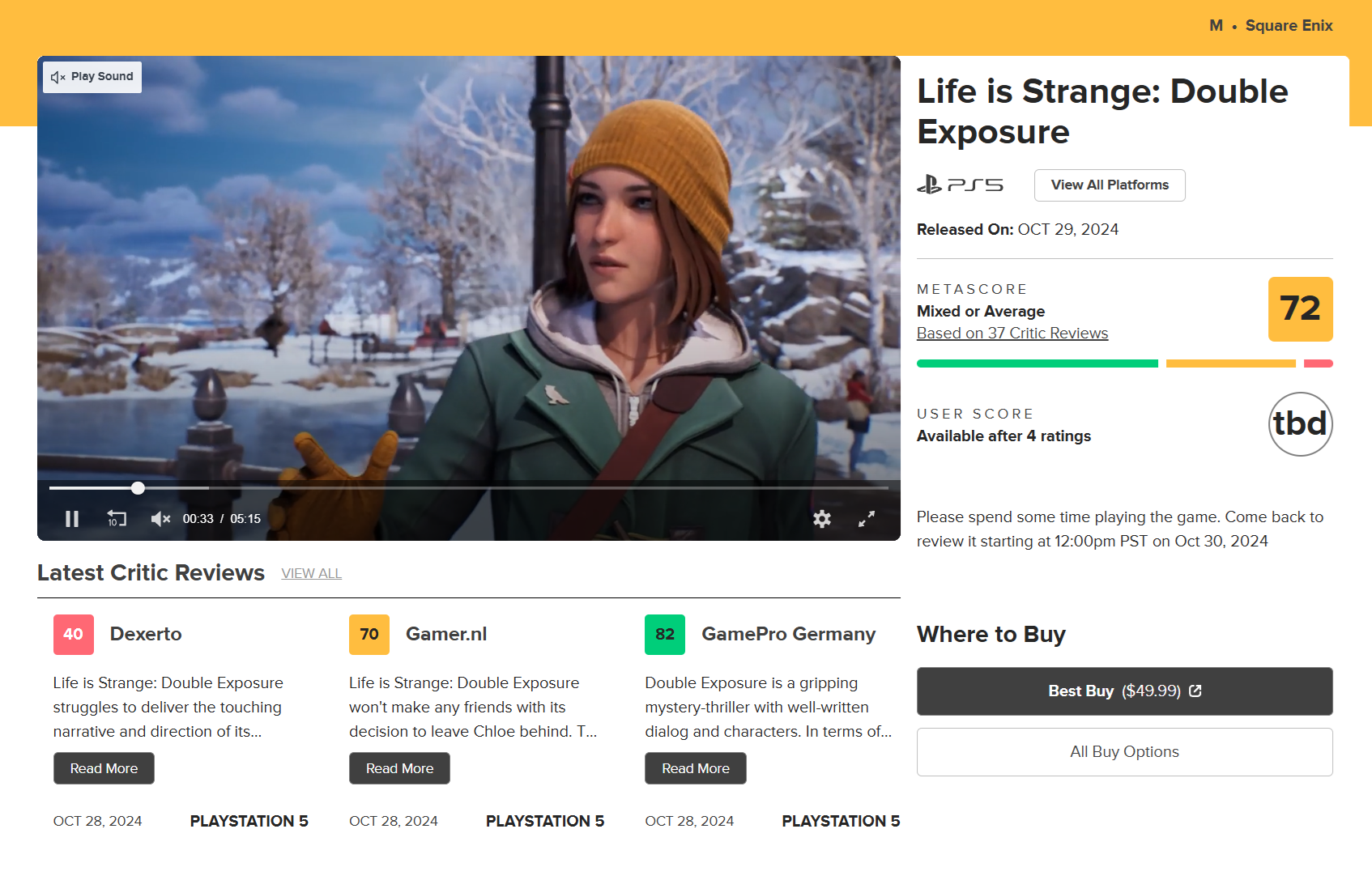This screenshot has height=880, width=1372.
Task: Seek on the video progress bar
Action: [x=469, y=488]
